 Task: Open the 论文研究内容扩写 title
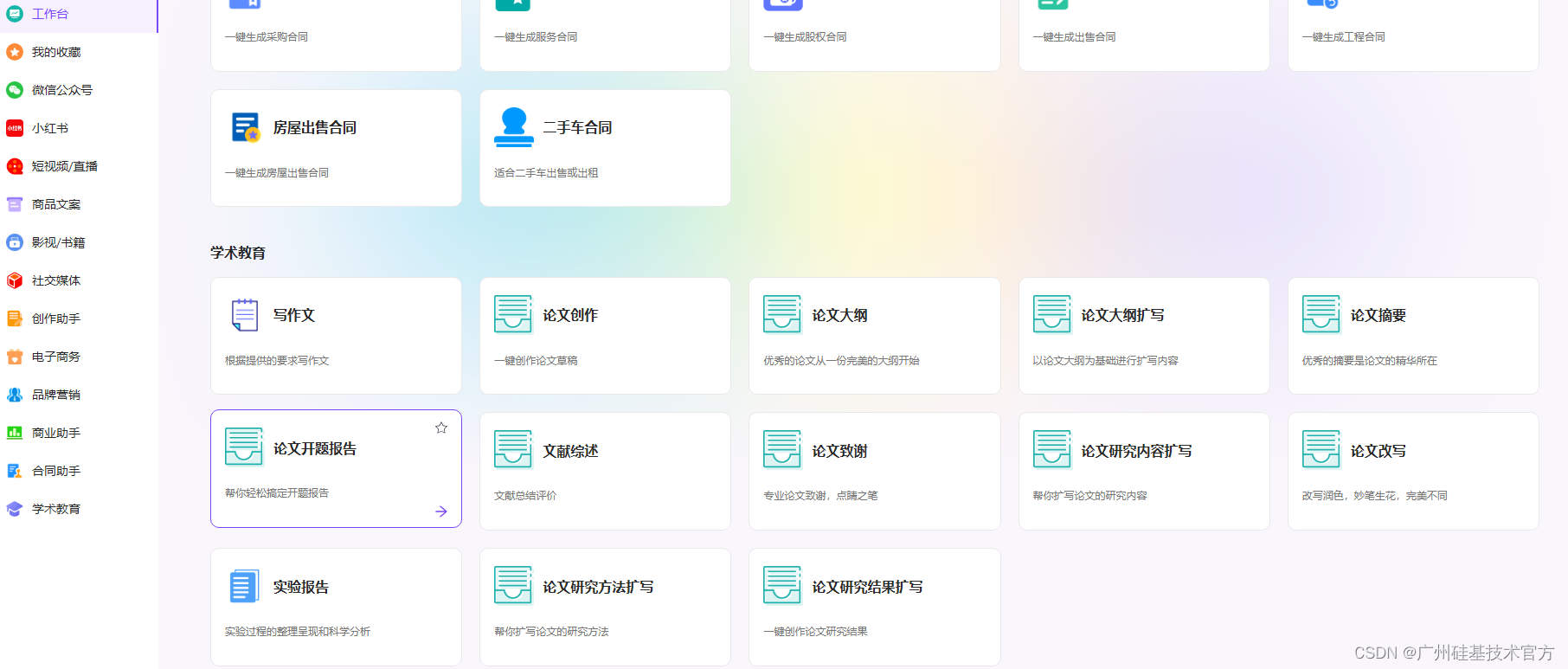coord(1136,451)
